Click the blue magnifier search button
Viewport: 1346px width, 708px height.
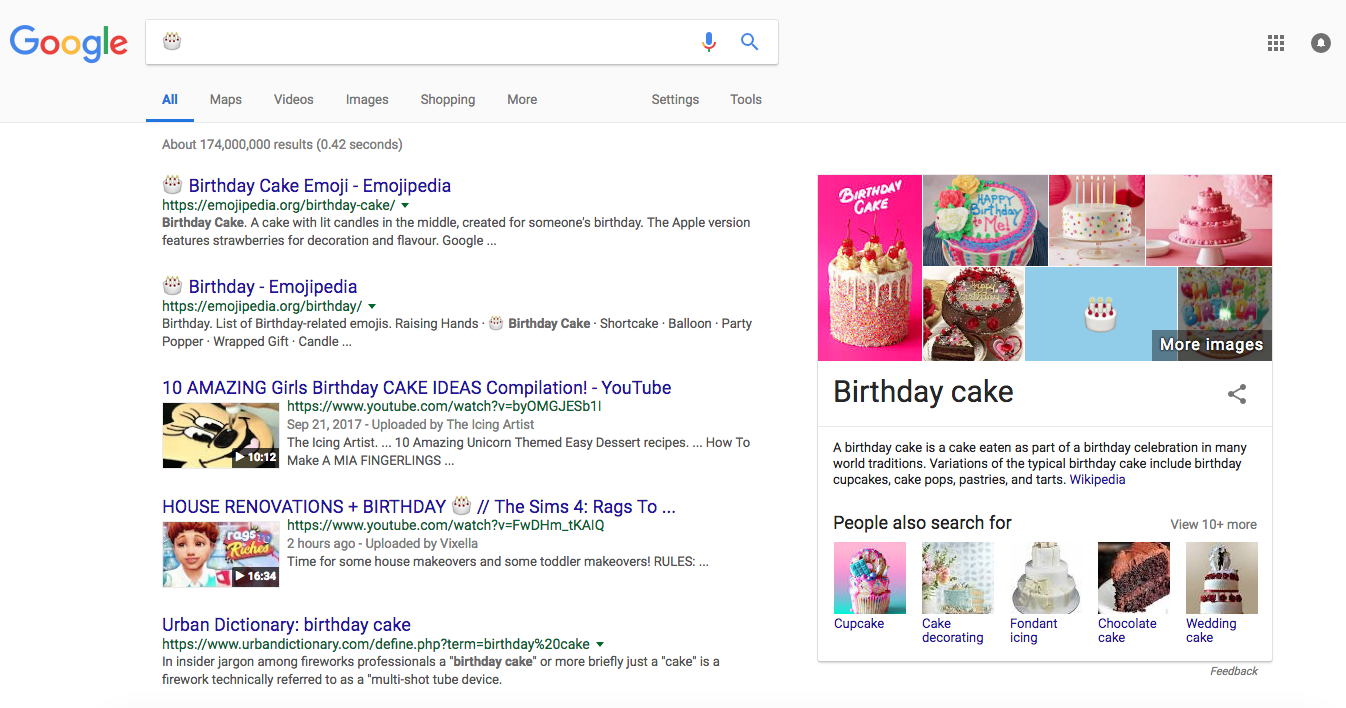(749, 42)
